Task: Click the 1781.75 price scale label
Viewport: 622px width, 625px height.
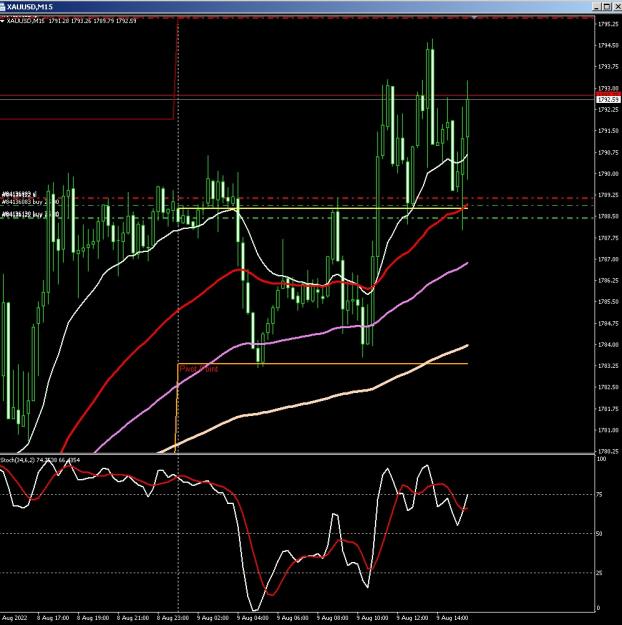Action: click(608, 409)
